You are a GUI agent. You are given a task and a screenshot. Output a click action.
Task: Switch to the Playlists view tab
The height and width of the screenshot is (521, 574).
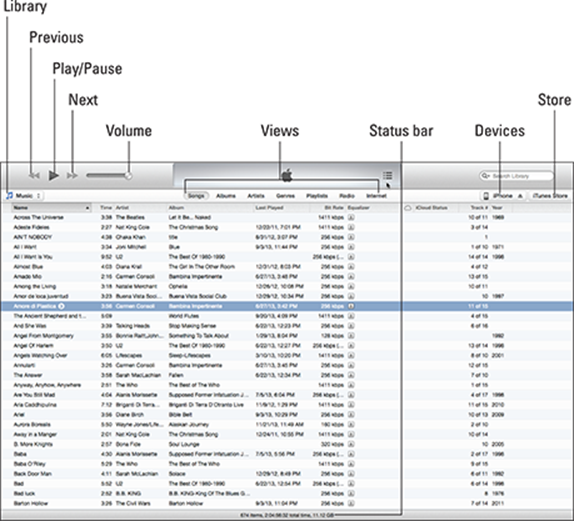point(317,196)
